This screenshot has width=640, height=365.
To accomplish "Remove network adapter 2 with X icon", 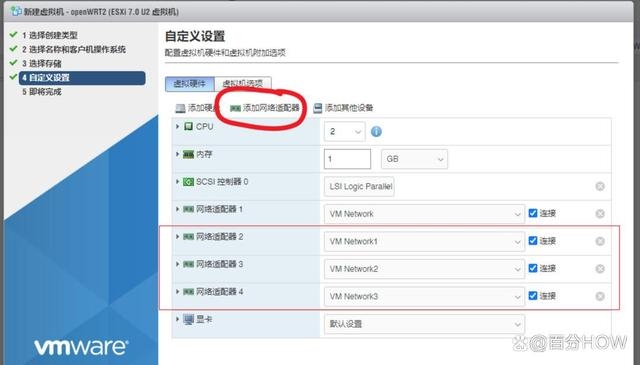I will [600, 241].
